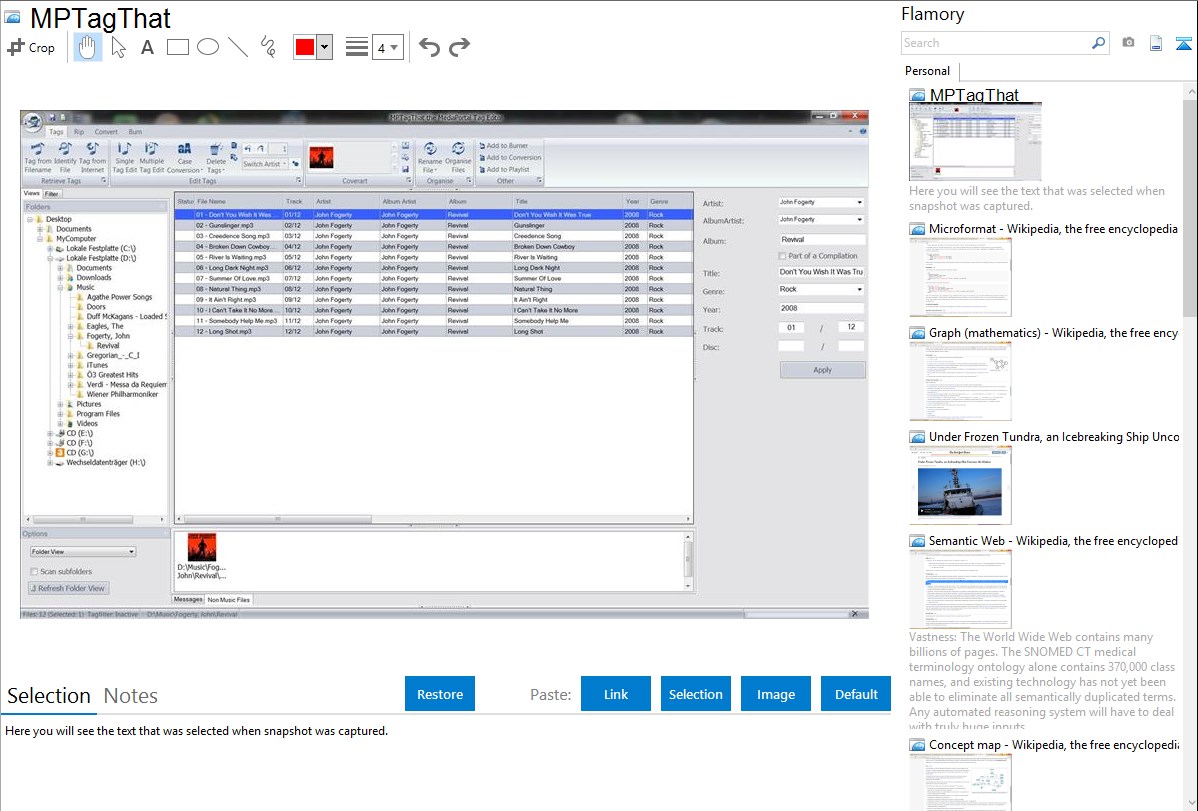This screenshot has height=811, width=1198.
Task: Open Single Tag Edit in MPTagThat
Action: 125,157
